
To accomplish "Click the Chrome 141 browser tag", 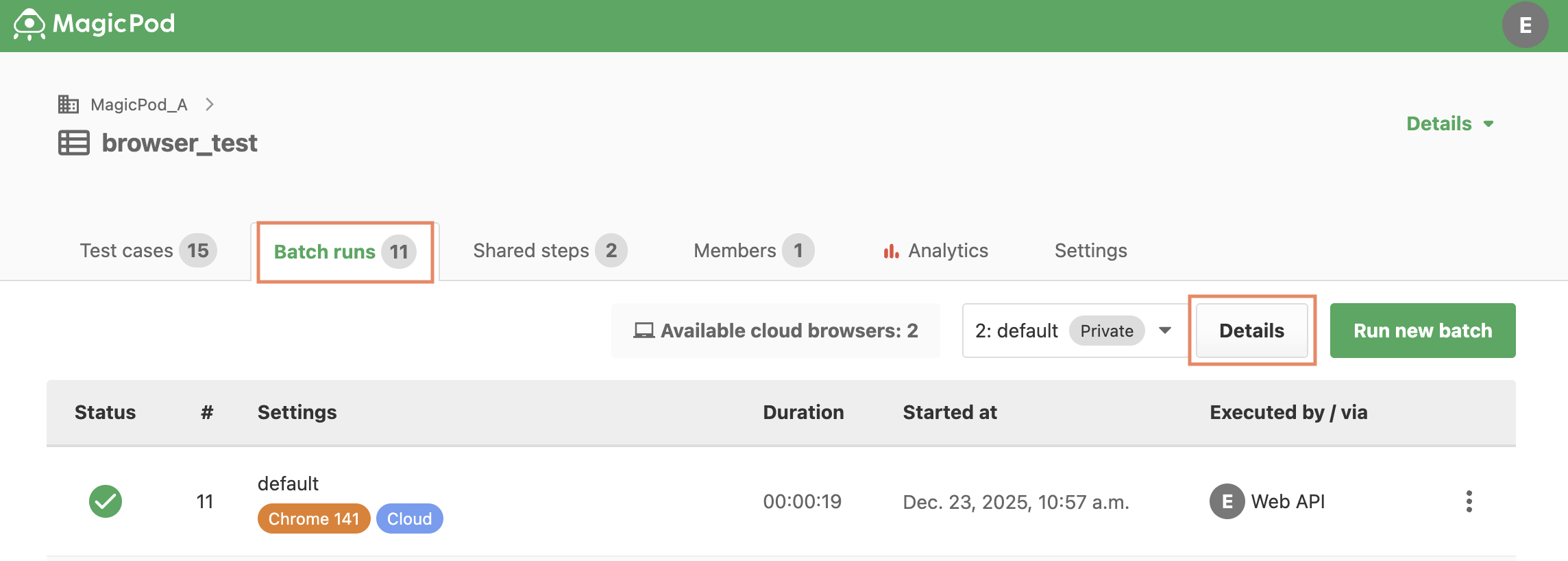I will tap(314, 518).
